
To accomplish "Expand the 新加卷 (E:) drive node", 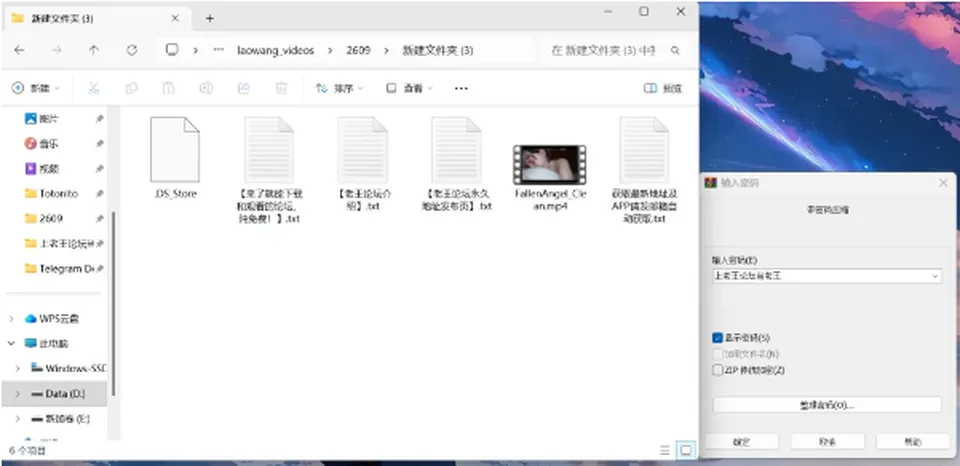I will [18, 419].
